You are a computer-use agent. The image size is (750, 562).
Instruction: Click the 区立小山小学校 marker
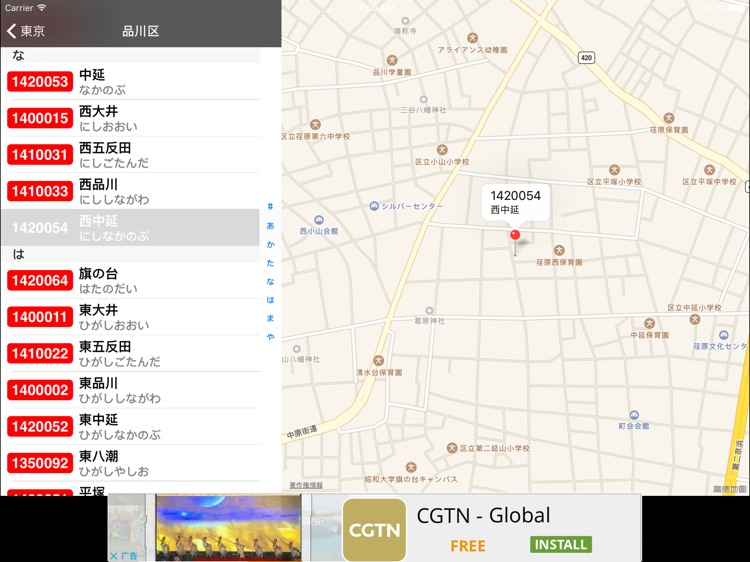click(442, 150)
